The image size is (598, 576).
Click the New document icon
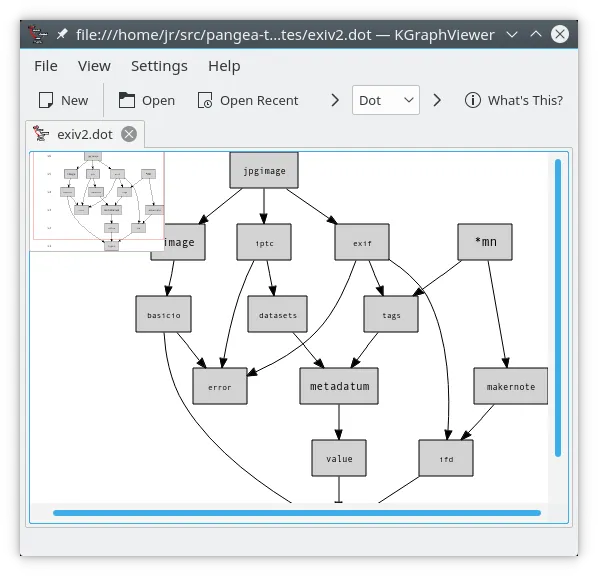pos(46,100)
